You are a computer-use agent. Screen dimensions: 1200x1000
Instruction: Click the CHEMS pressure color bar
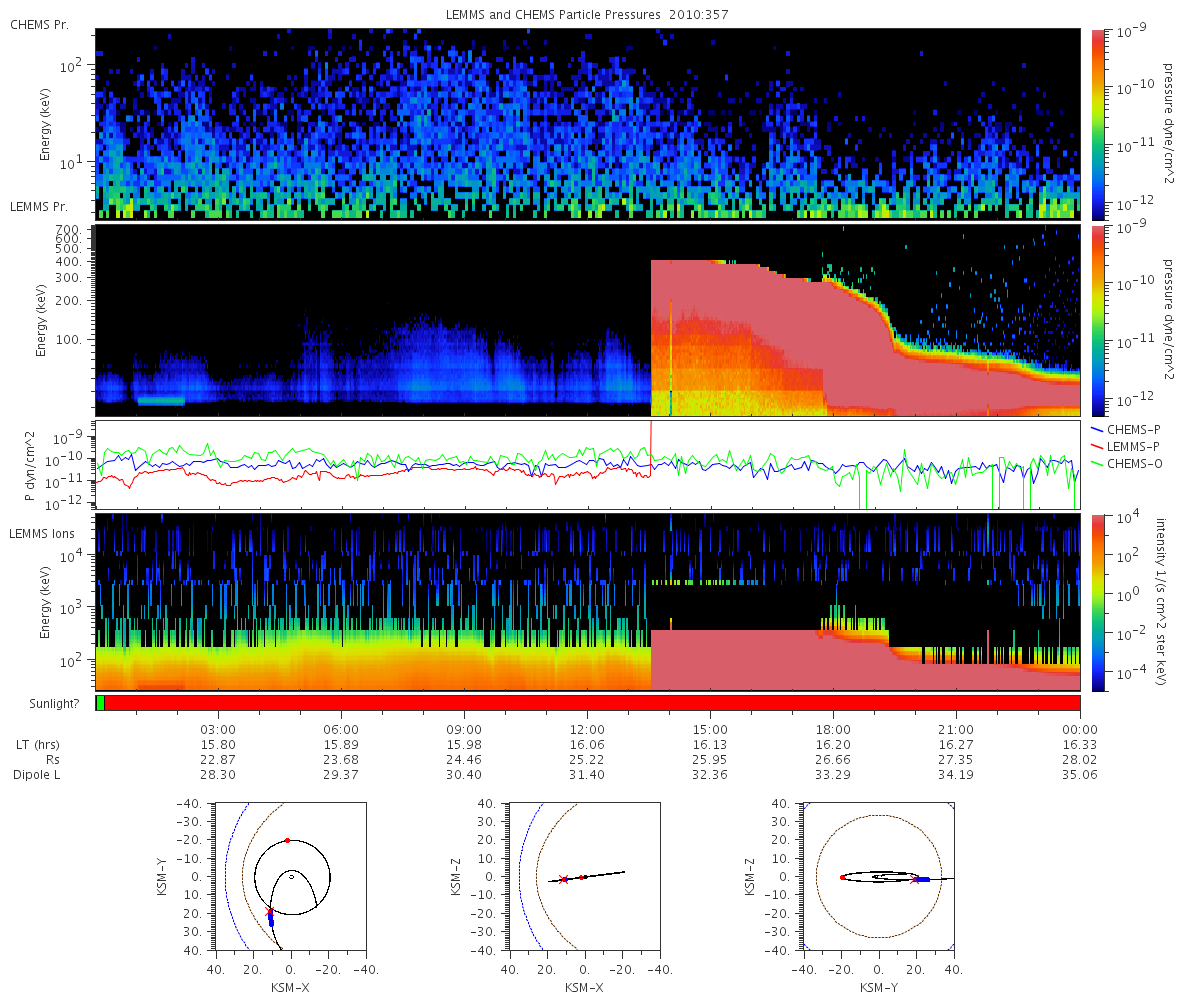click(1099, 123)
